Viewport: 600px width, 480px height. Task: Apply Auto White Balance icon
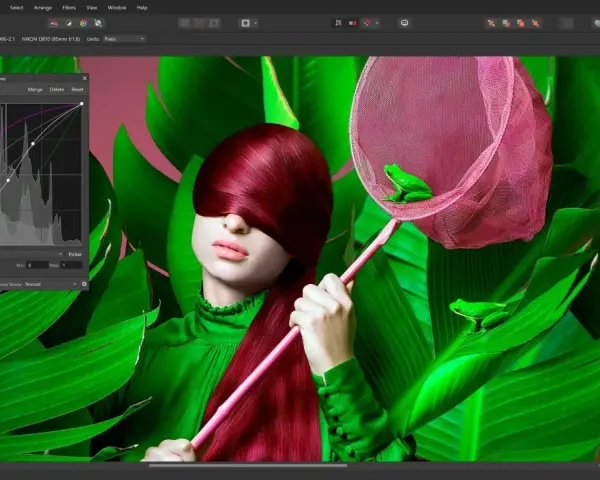point(98,23)
